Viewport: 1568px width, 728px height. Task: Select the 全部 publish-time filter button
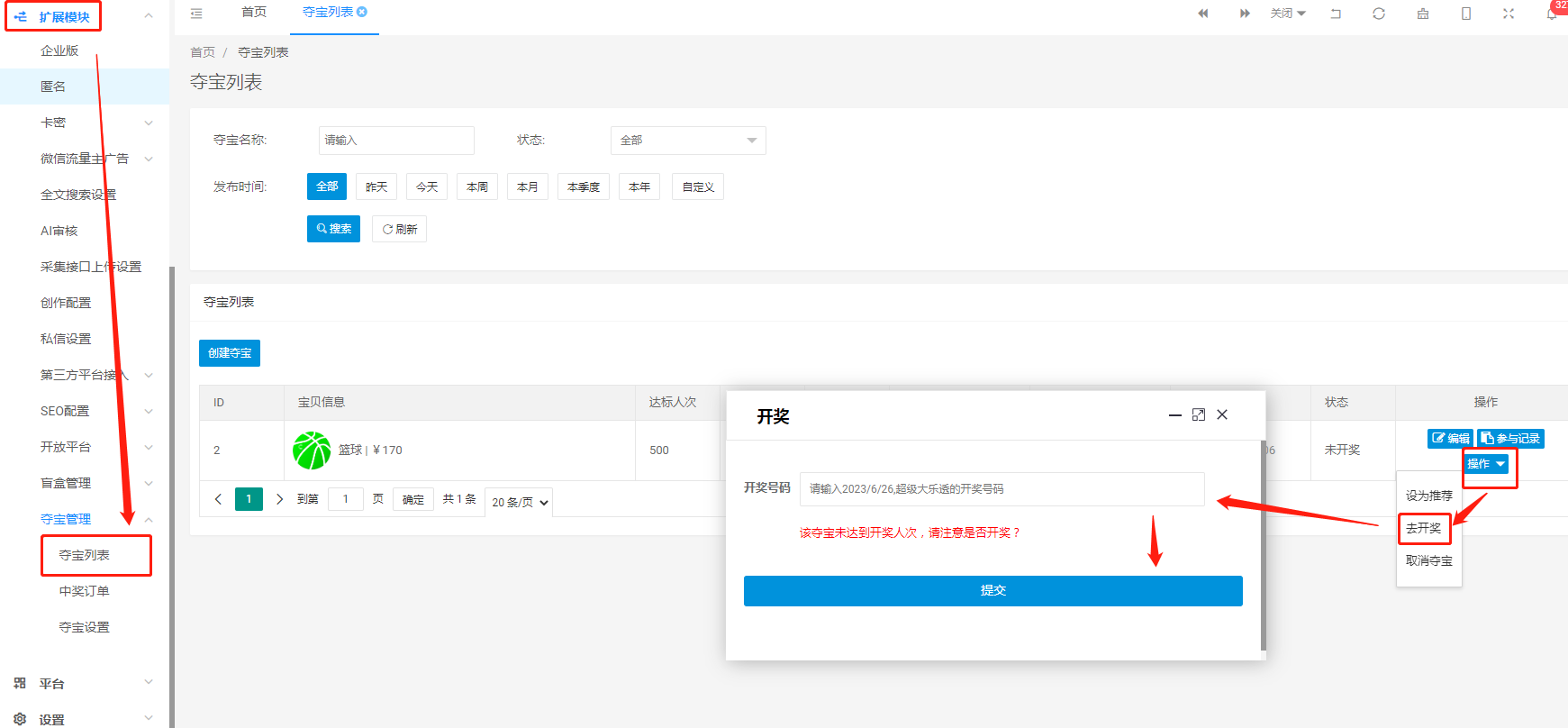327,187
